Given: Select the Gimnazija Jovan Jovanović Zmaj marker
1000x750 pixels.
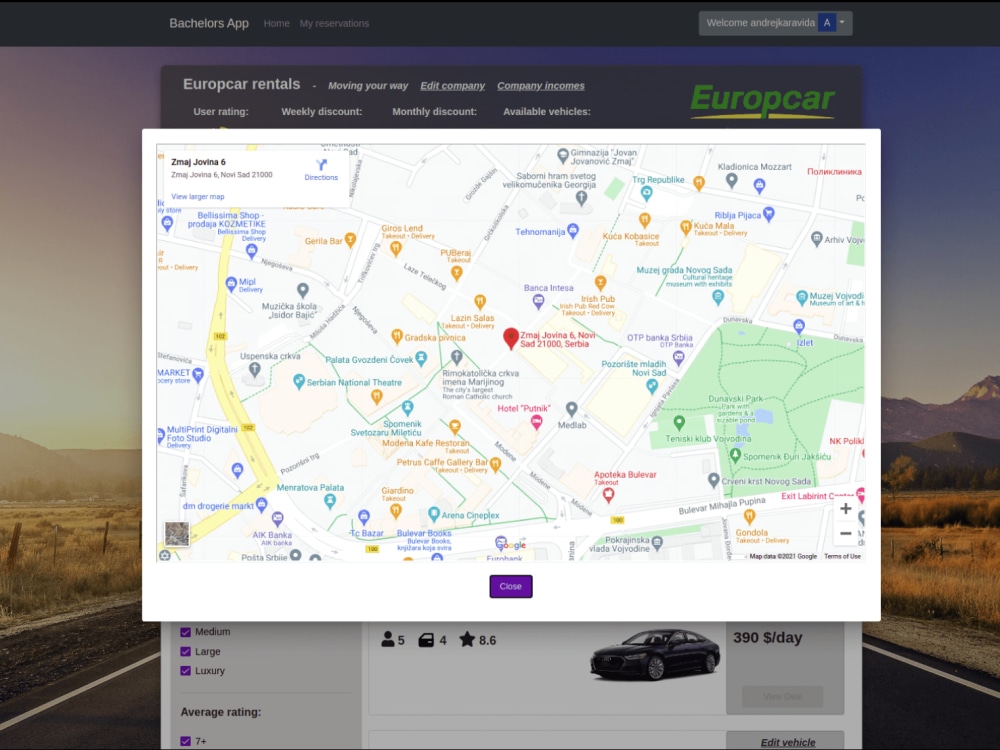Looking at the screenshot, I should pyautogui.click(x=562, y=155).
